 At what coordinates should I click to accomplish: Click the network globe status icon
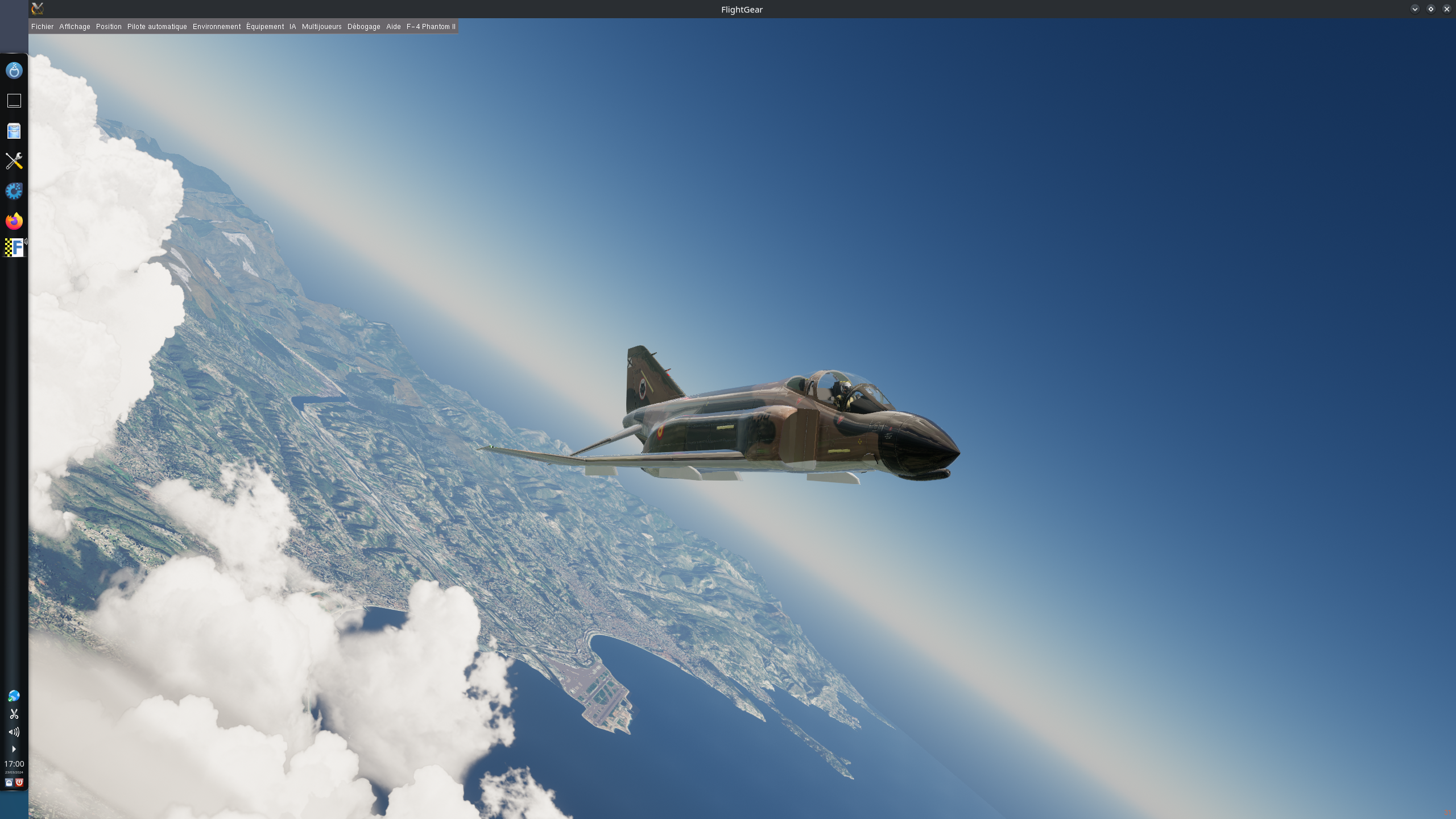[14, 696]
